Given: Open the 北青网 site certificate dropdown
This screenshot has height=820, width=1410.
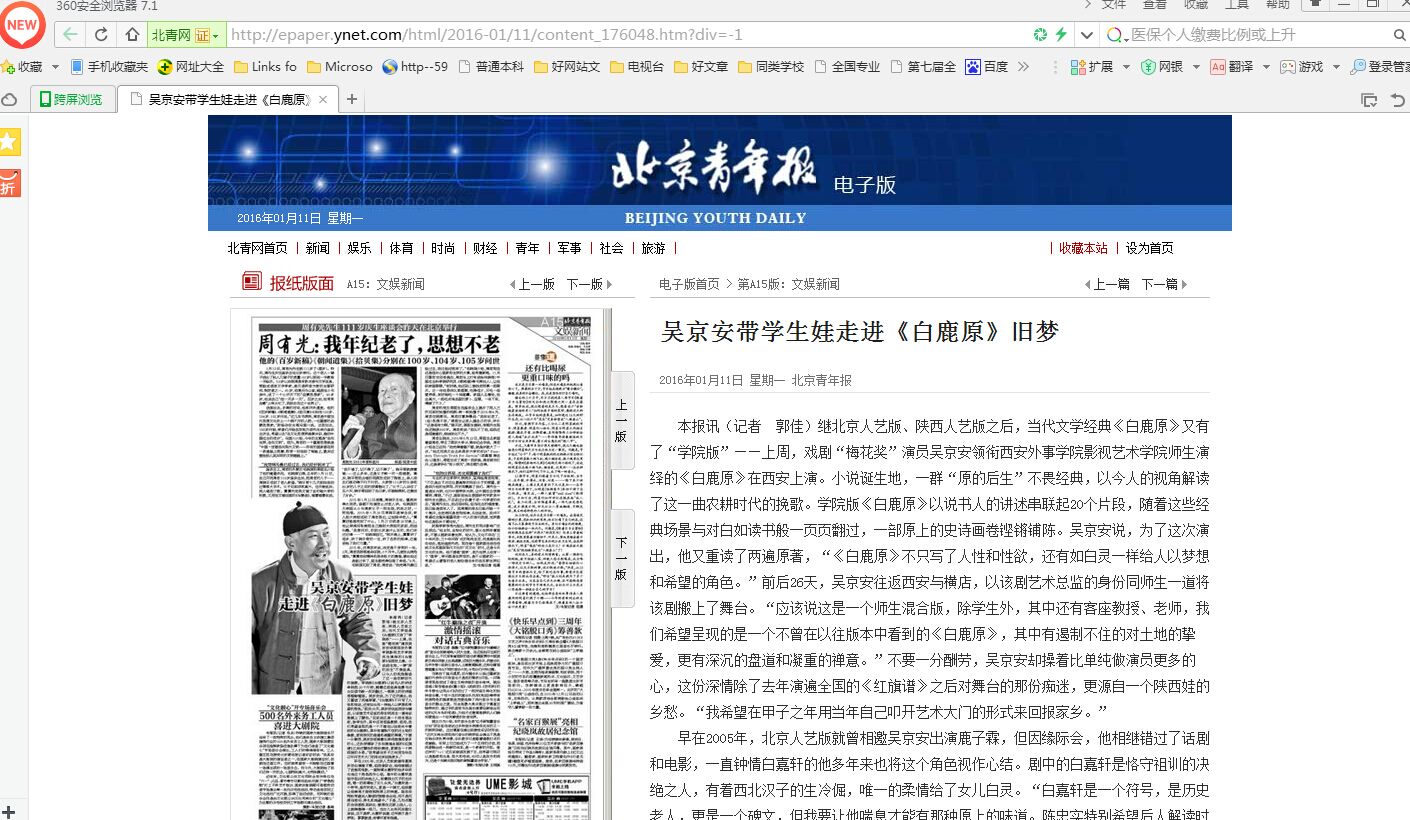Looking at the screenshot, I should click(186, 35).
